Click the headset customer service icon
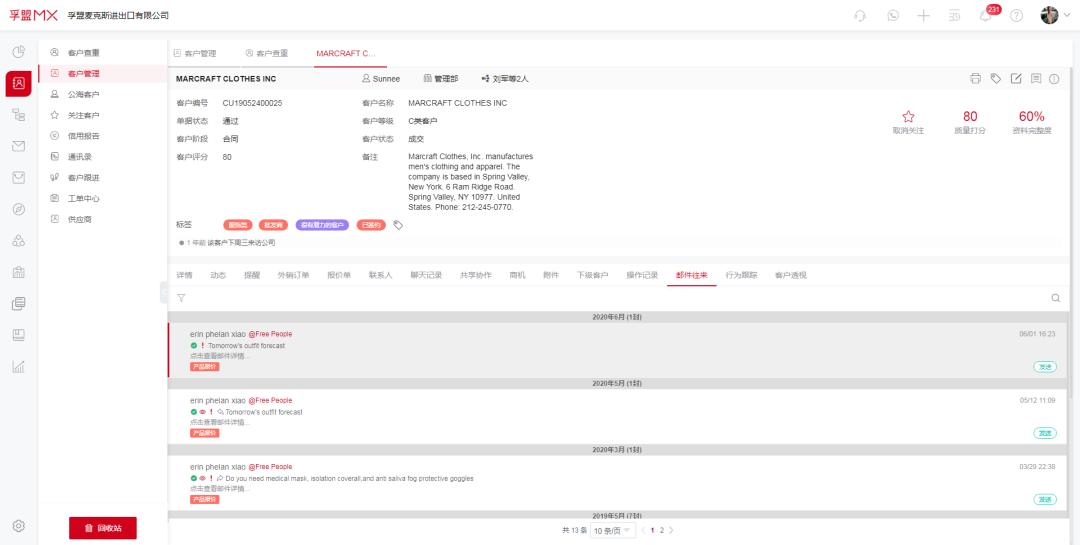1080x545 pixels. (x=860, y=16)
